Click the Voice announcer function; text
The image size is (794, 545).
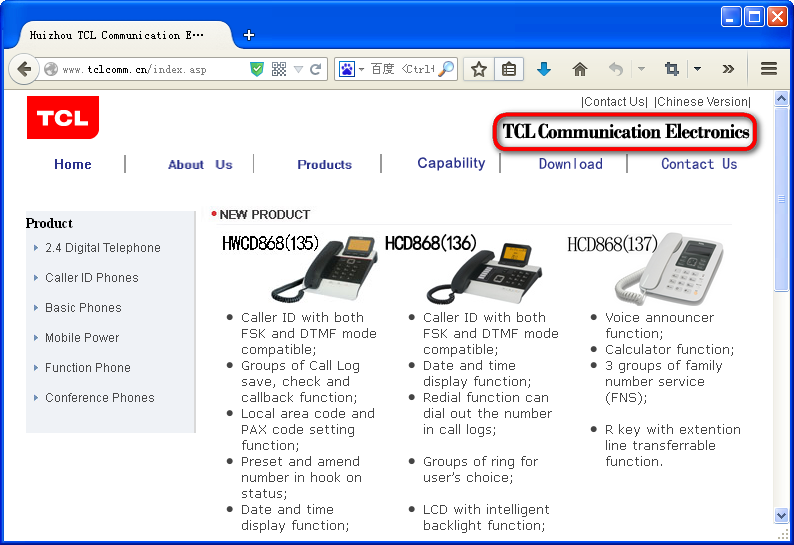click(x=659, y=325)
